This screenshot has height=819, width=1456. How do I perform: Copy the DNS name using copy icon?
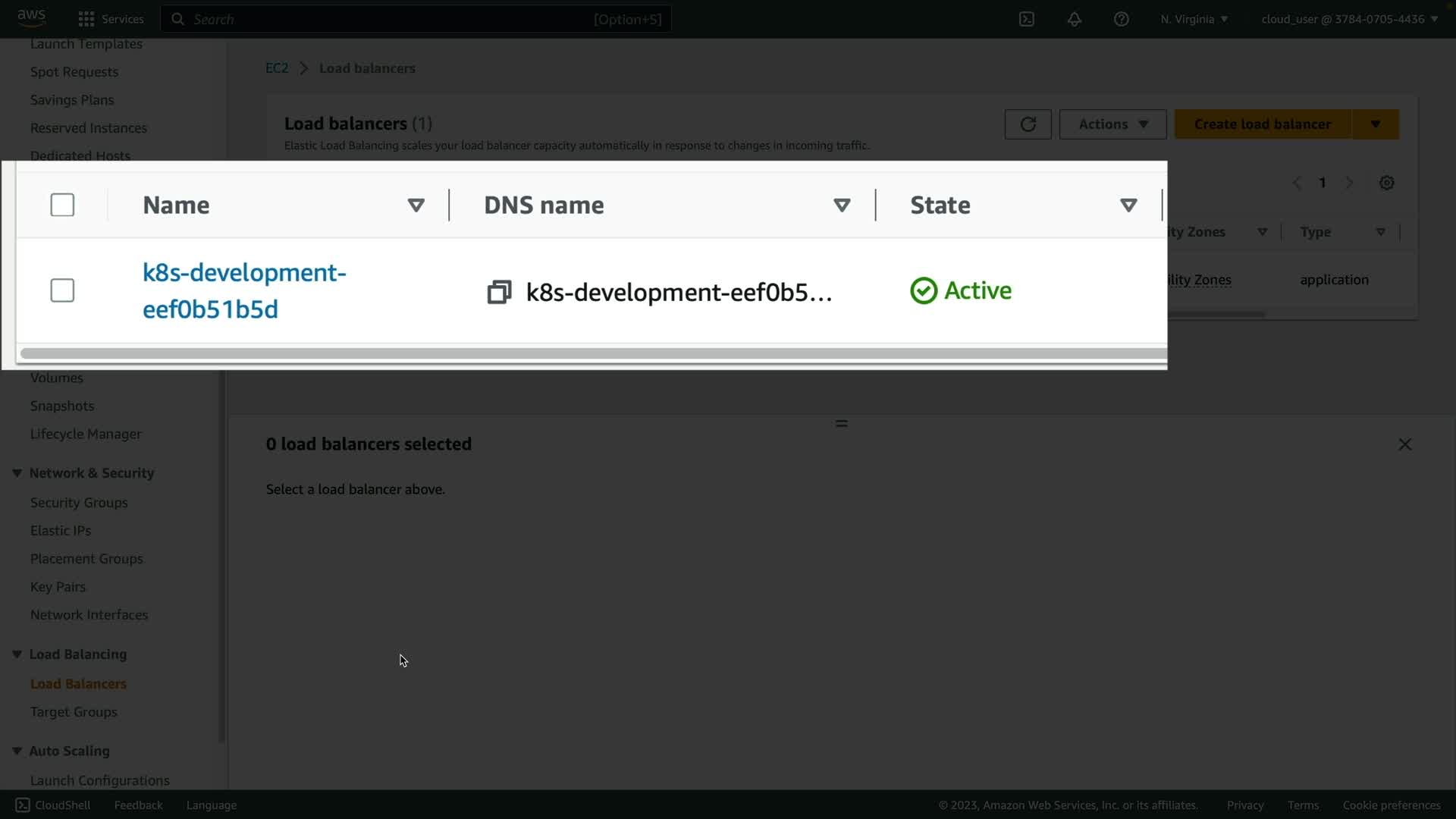(x=499, y=292)
